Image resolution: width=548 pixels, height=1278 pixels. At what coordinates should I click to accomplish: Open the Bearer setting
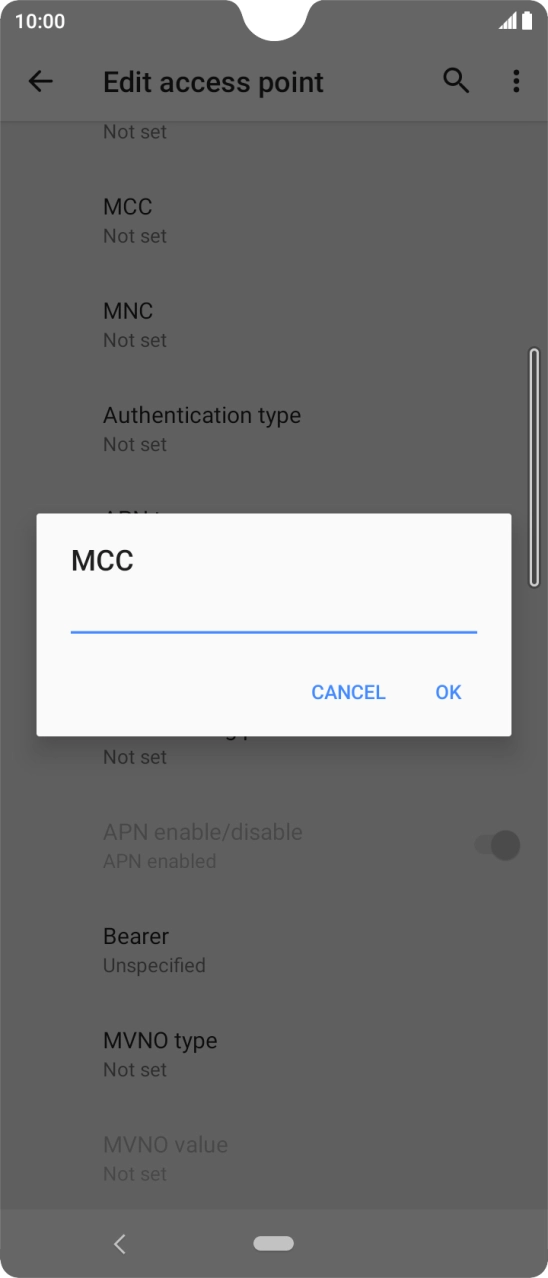(274, 950)
